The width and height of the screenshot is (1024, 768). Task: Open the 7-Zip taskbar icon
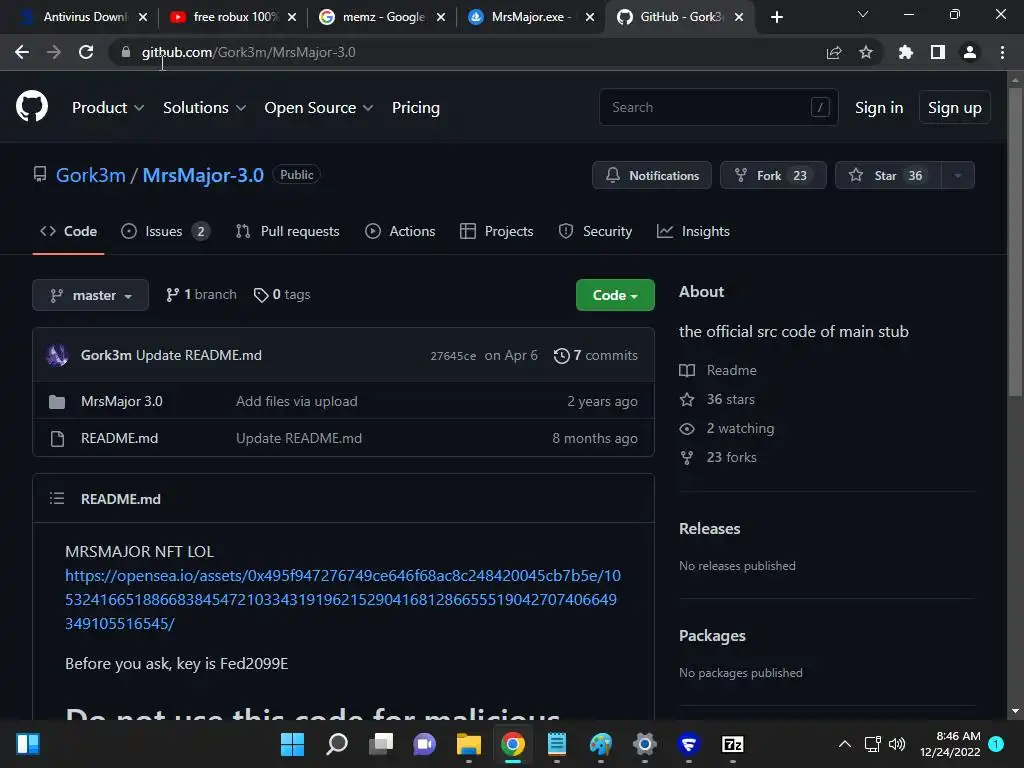[x=733, y=744]
